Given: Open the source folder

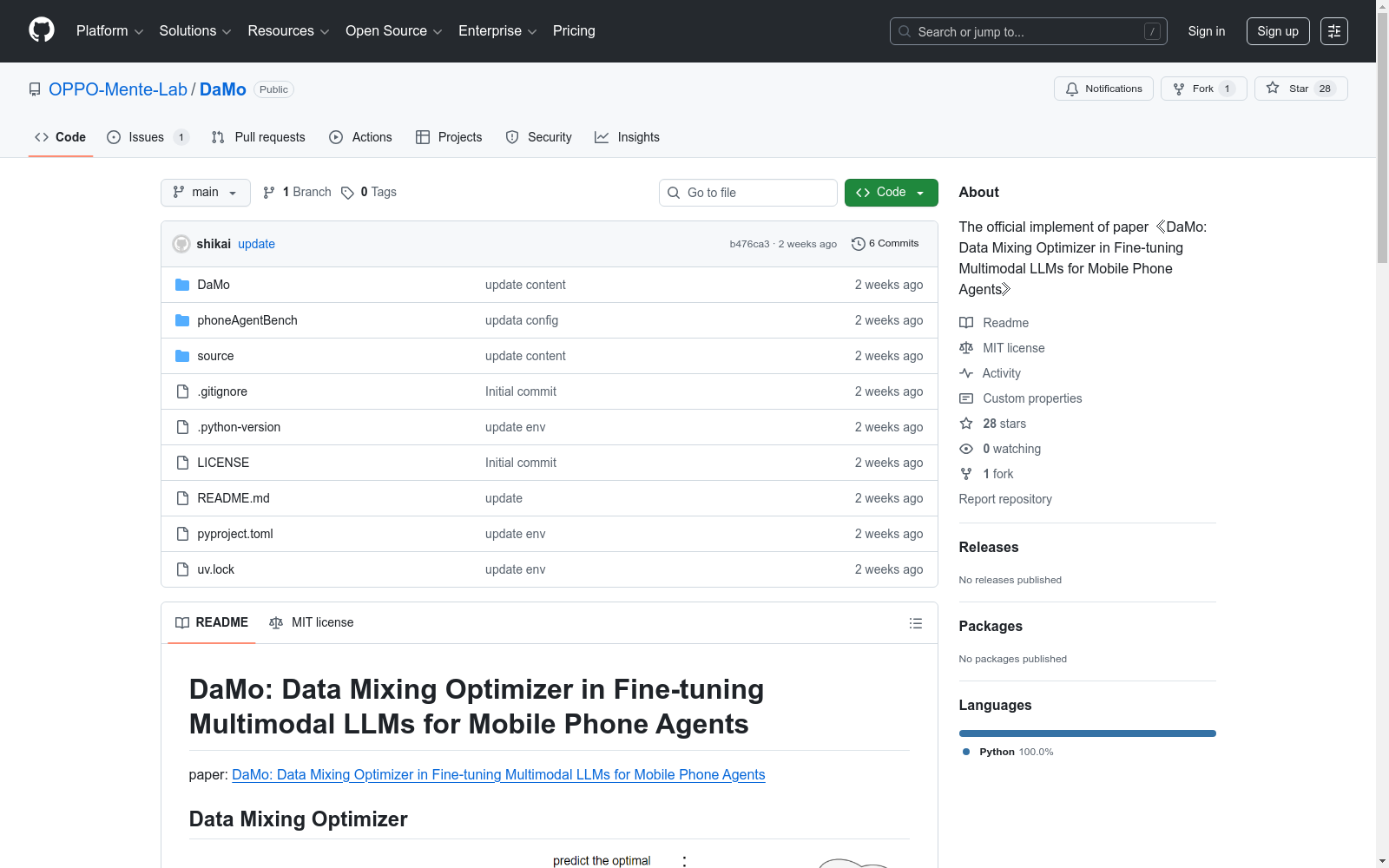Looking at the screenshot, I should pyautogui.click(x=215, y=356).
